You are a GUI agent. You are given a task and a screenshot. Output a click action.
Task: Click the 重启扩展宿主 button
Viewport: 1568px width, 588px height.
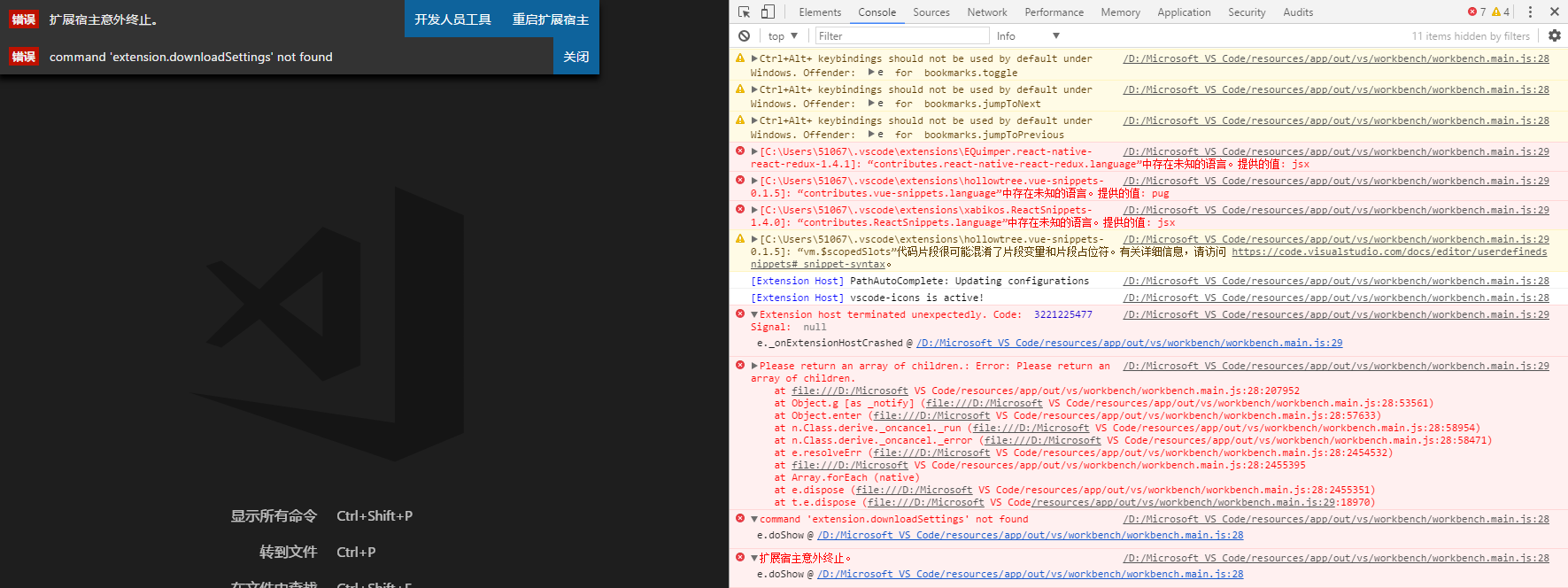550,19
